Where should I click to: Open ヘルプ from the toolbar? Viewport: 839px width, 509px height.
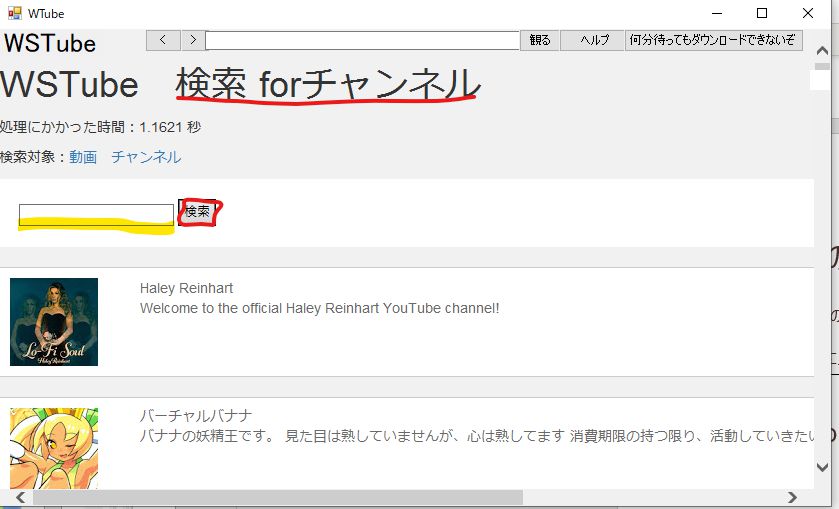tap(592, 40)
